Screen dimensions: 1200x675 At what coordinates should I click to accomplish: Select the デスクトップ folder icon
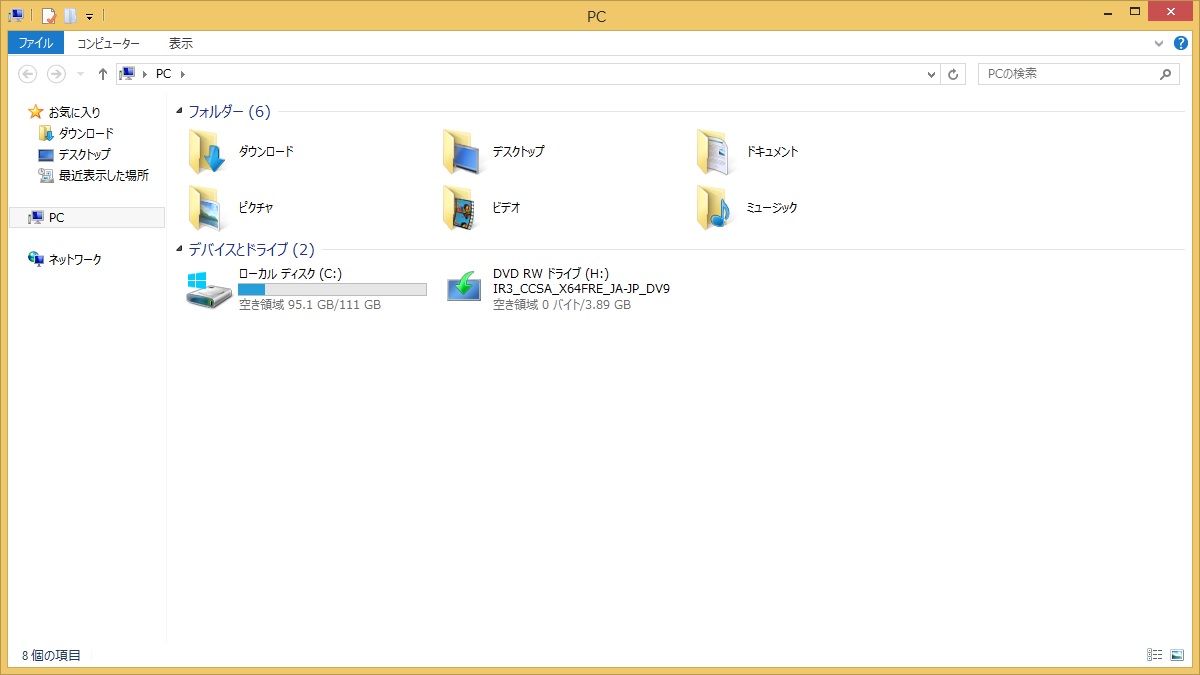click(462, 152)
